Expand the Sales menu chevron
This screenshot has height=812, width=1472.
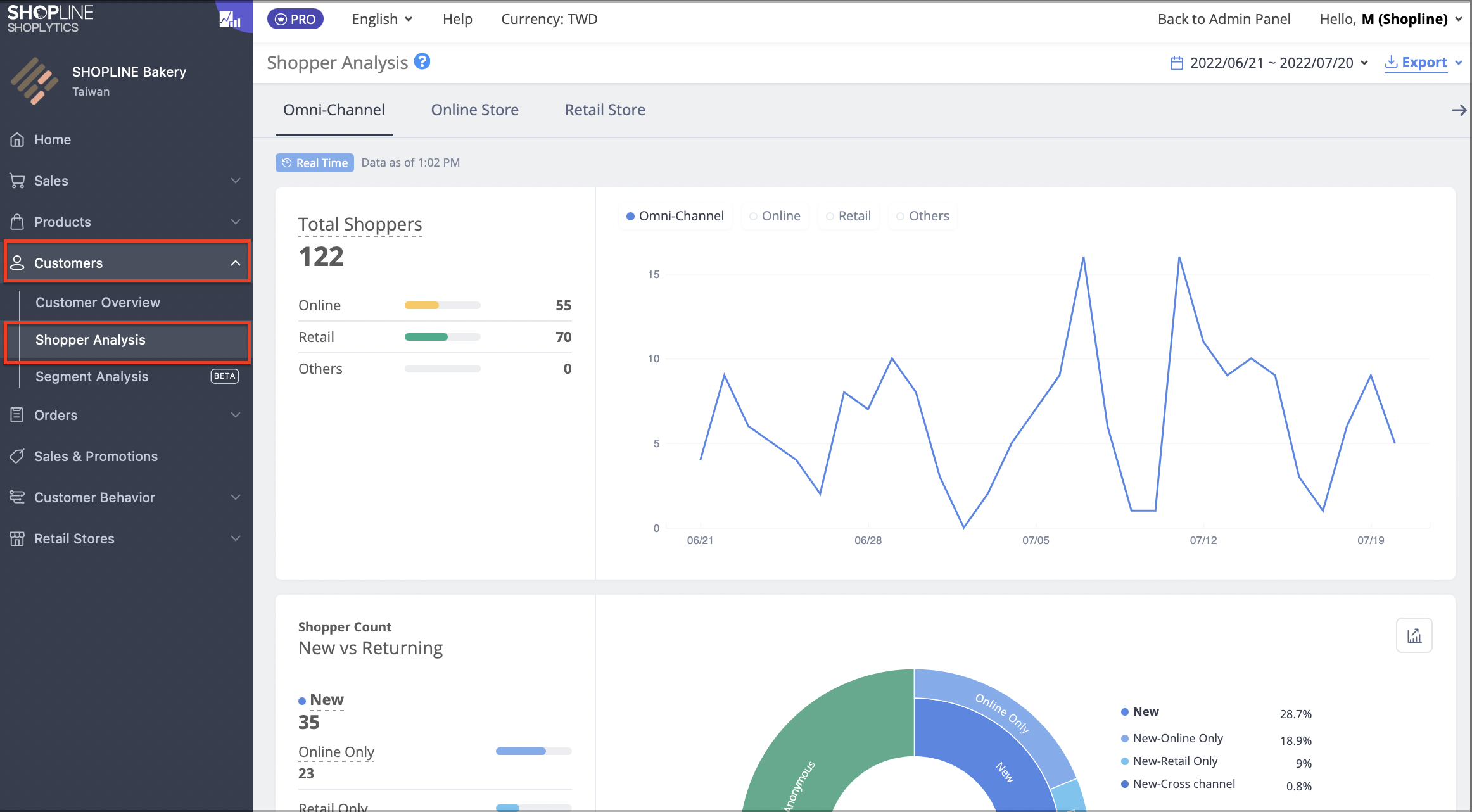pos(236,181)
